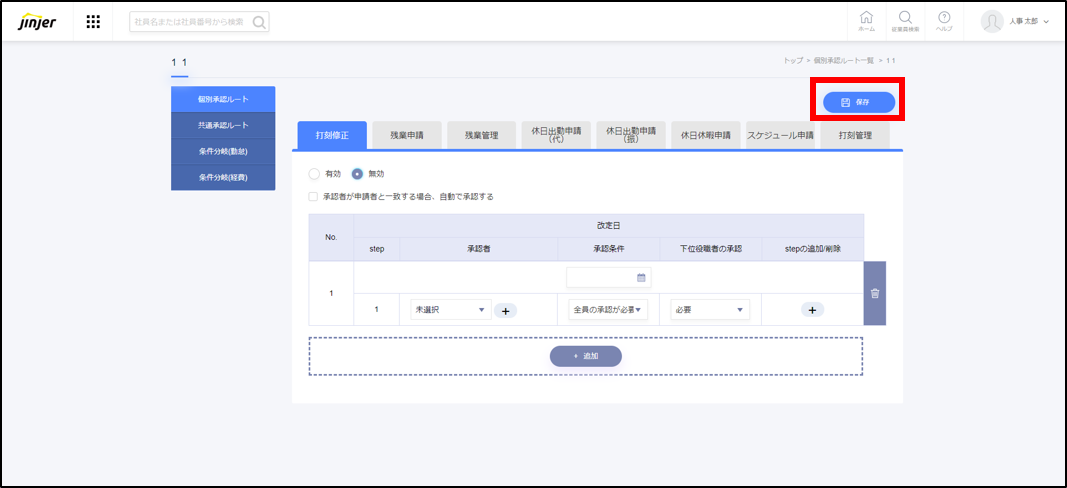Go to home via the ホーム icon

point(866,21)
